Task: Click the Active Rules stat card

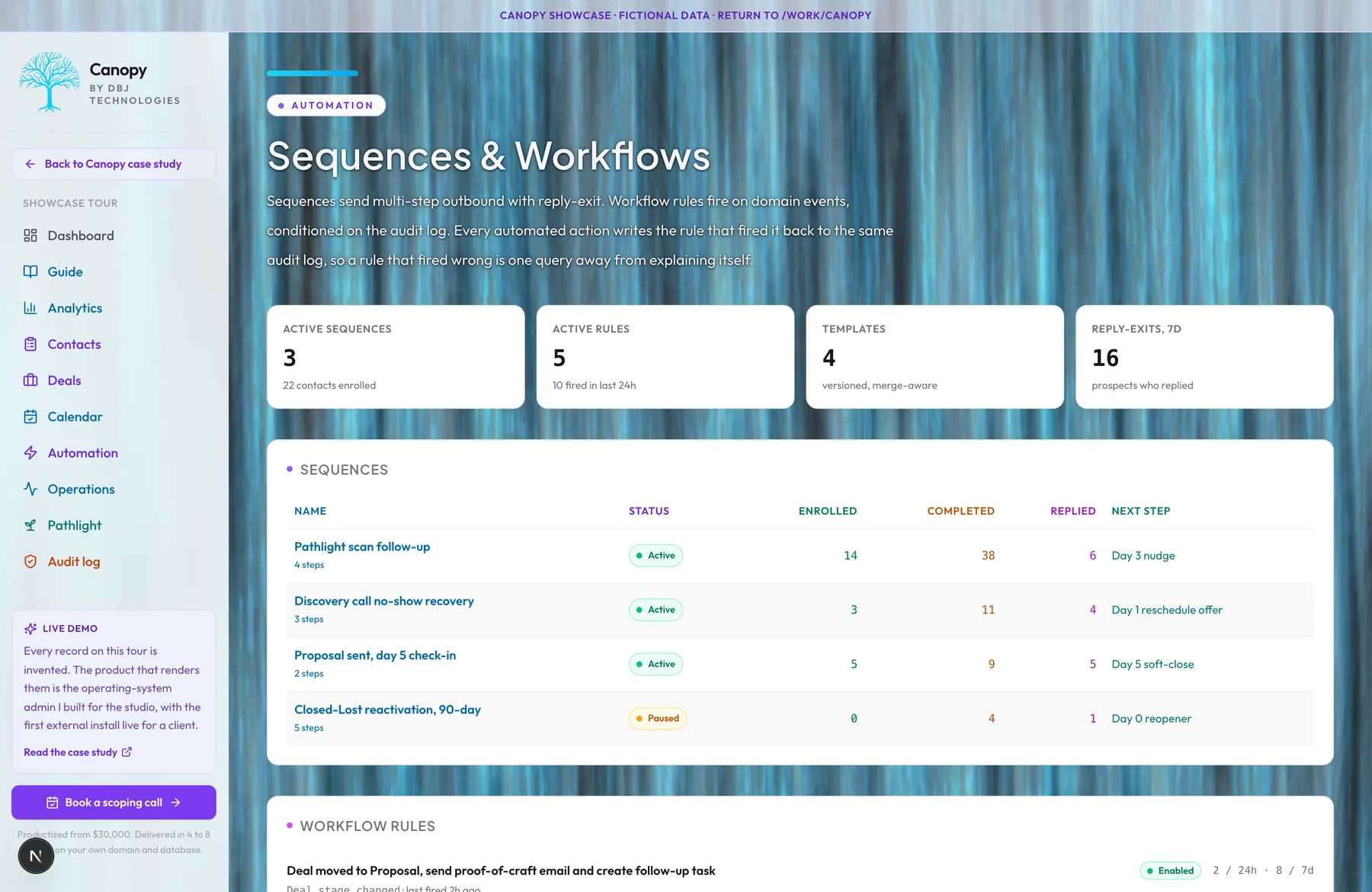Action: point(665,357)
